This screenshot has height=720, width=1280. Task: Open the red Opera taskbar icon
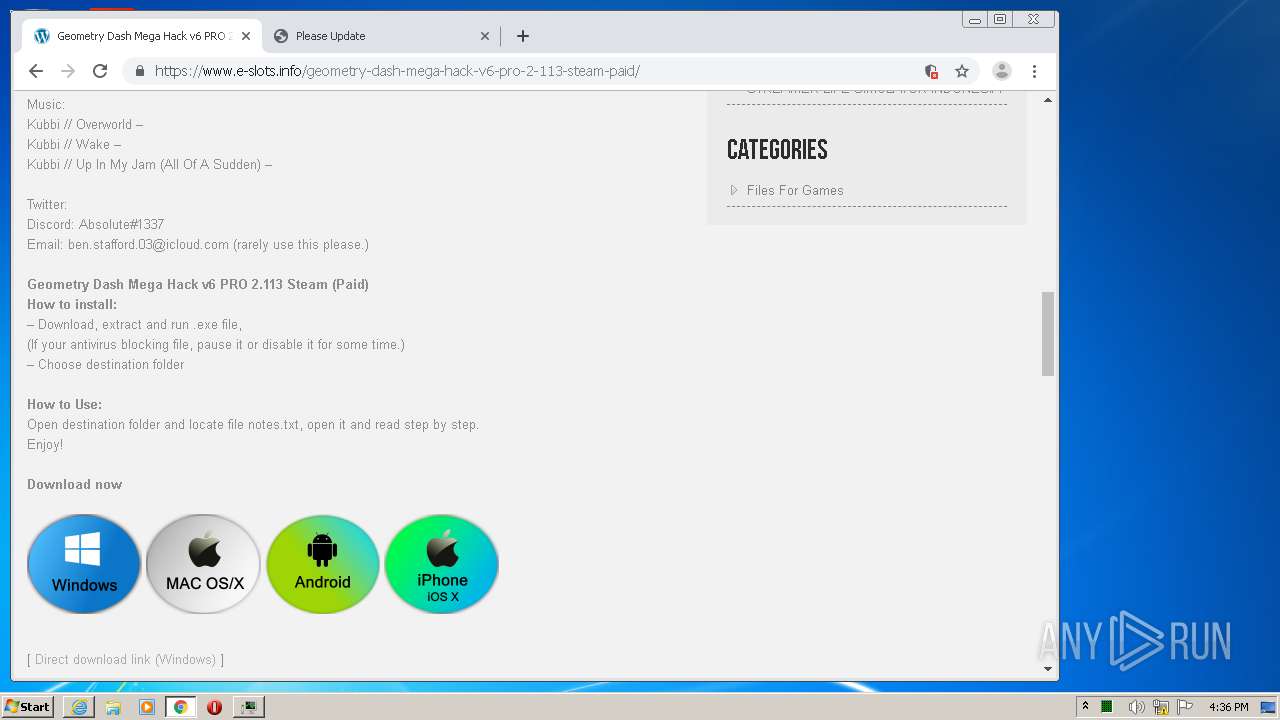click(x=214, y=707)
